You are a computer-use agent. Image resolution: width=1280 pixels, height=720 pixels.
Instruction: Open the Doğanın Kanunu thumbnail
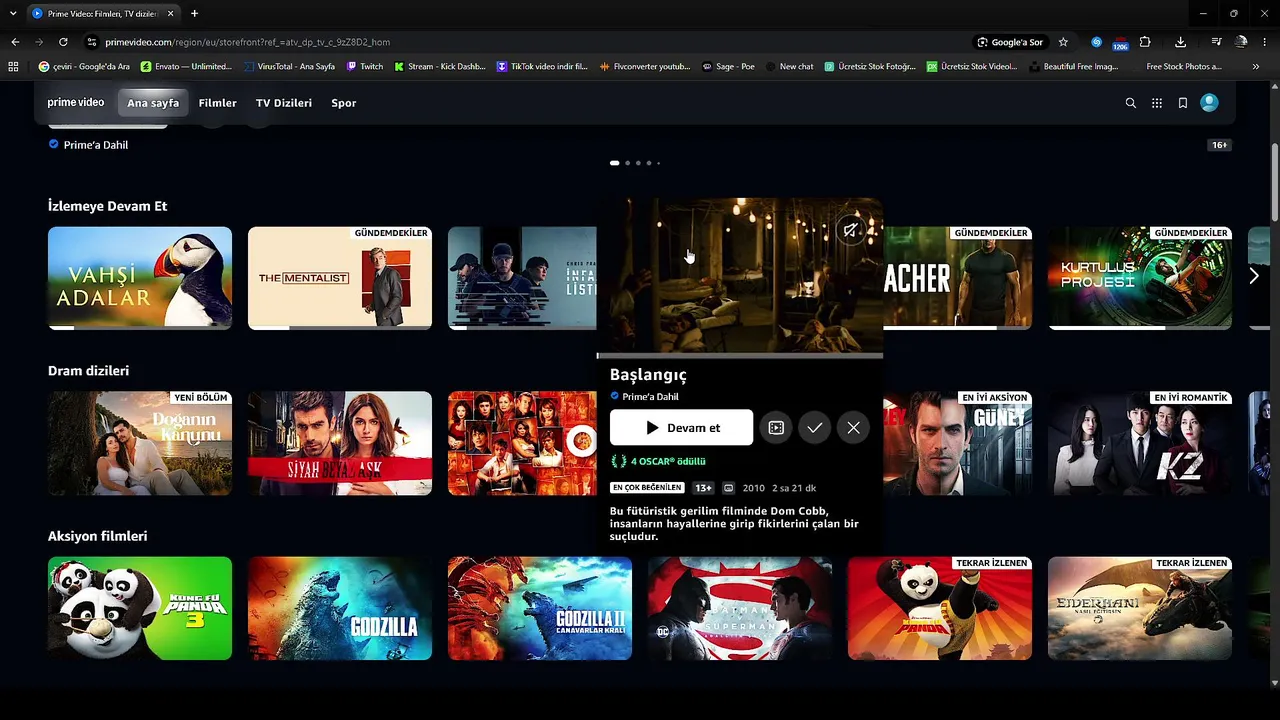pyautogui.click(x=140, y=443)
